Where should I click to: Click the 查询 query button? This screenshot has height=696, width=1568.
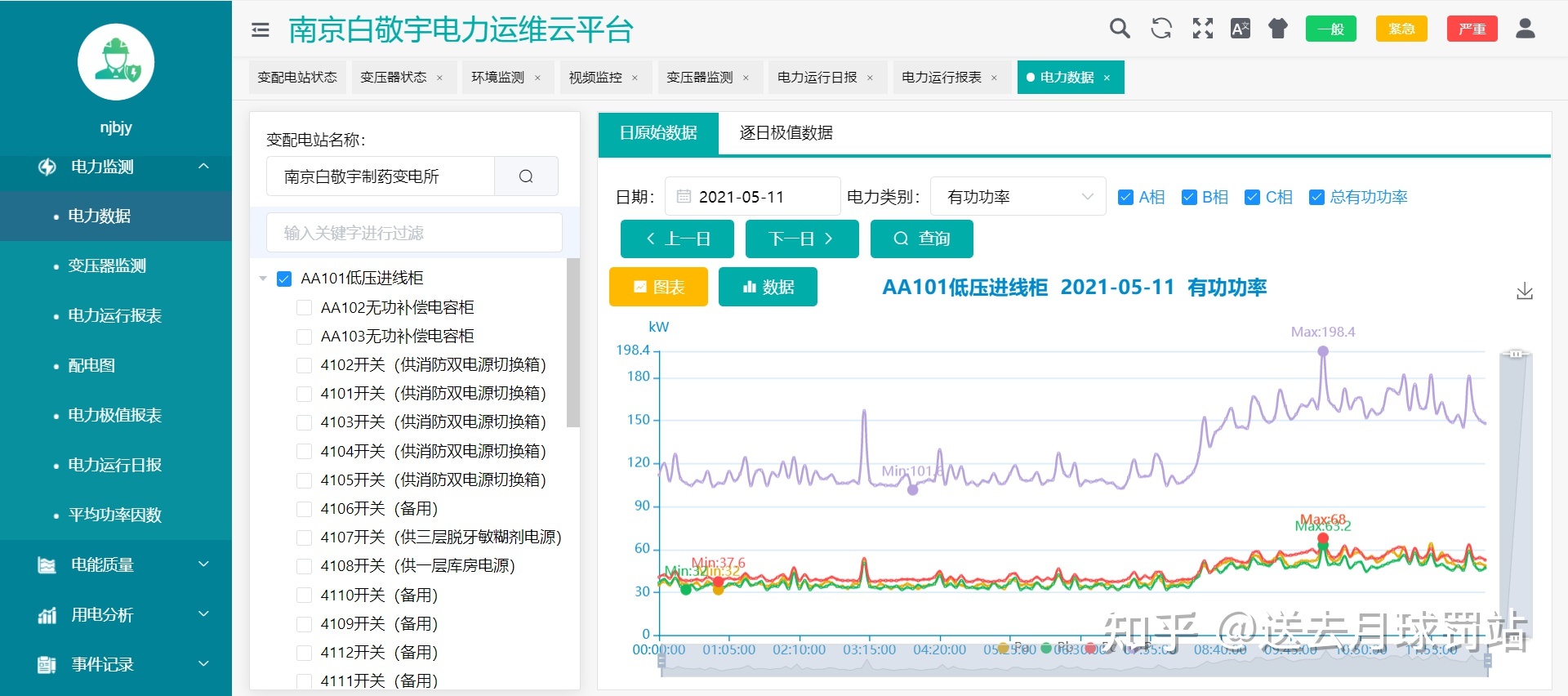point(921,239)
